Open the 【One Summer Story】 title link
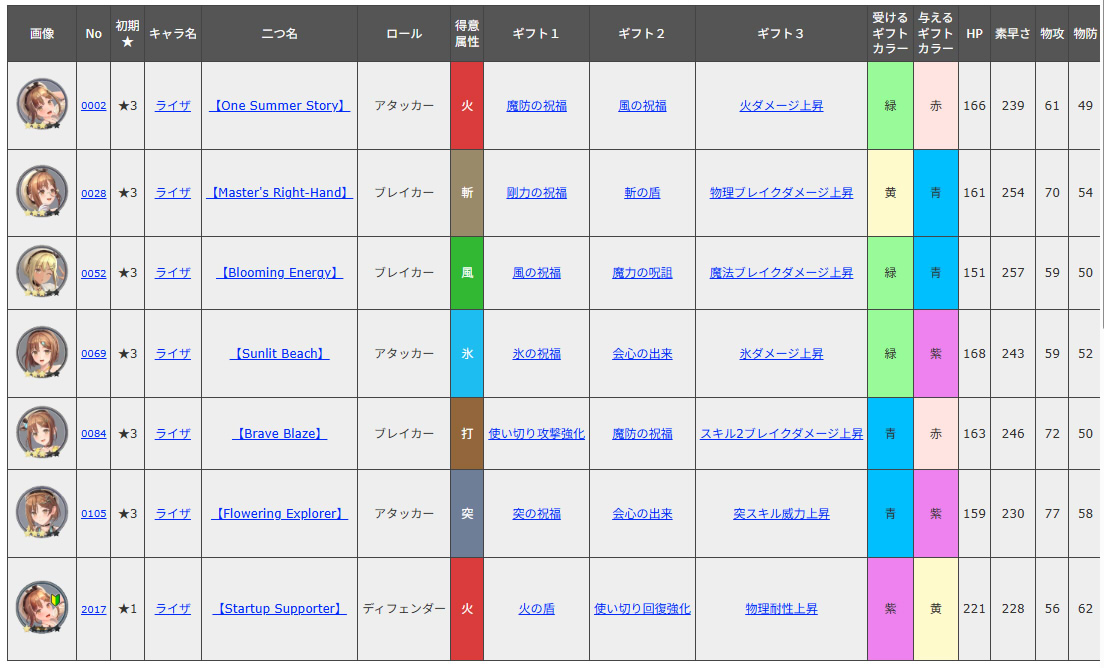 click(280, 106)
